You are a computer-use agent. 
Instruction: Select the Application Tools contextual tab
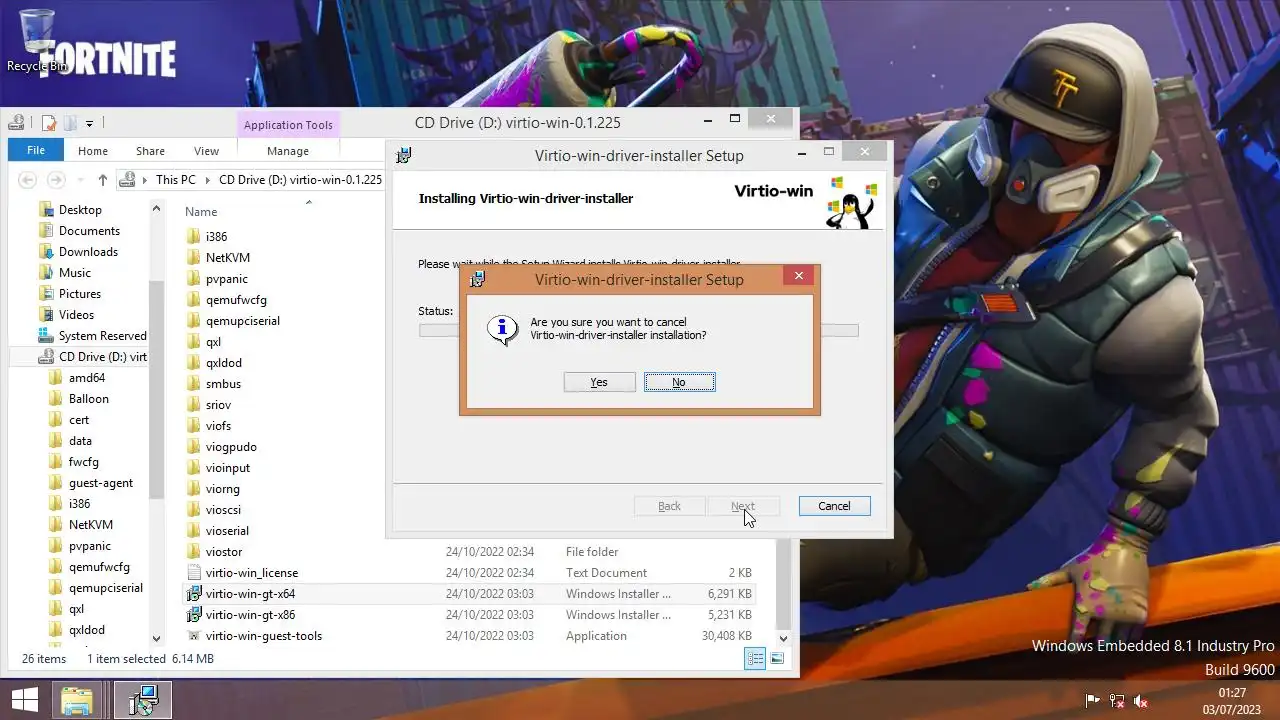[x=288, y=125]
